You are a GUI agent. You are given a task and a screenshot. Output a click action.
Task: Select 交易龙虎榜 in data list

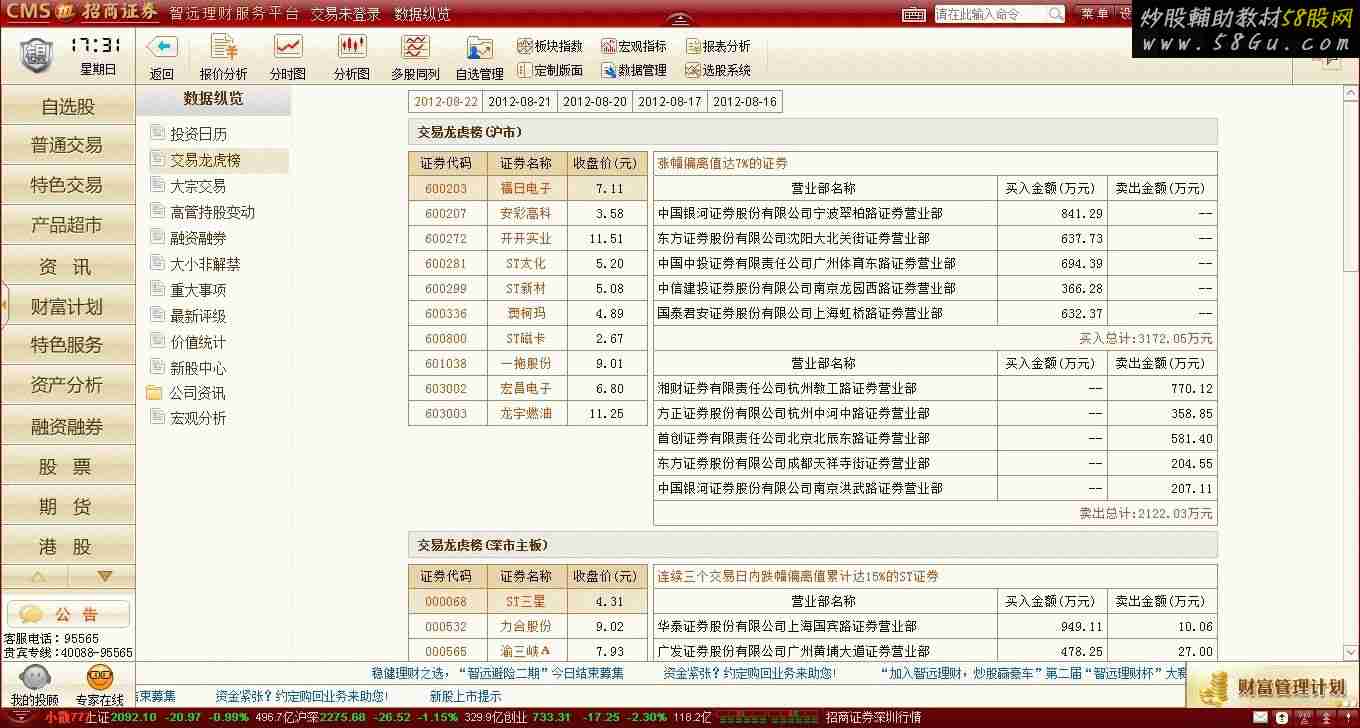click(205, 160)
